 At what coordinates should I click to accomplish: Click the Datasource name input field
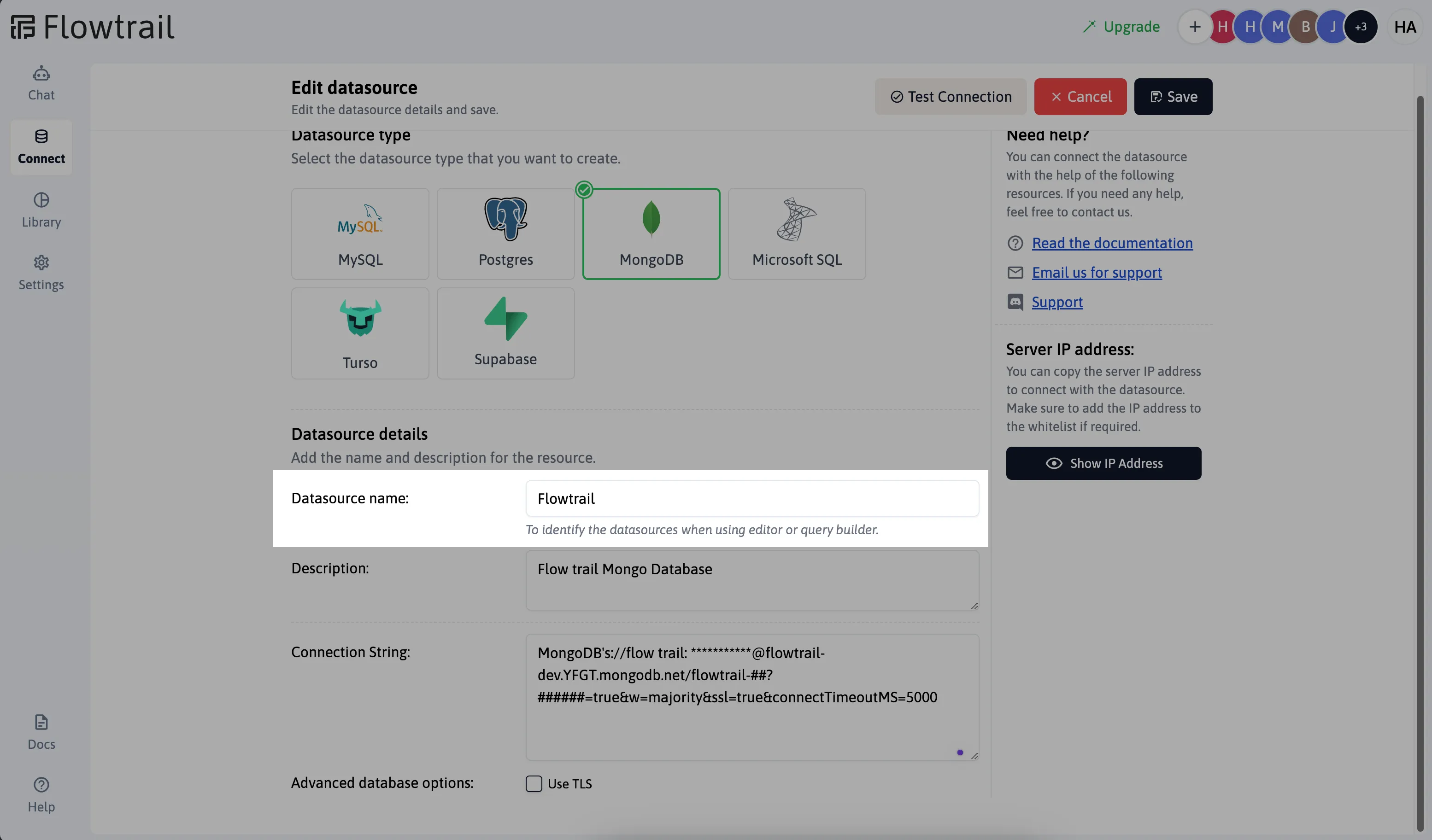[752, 499]
